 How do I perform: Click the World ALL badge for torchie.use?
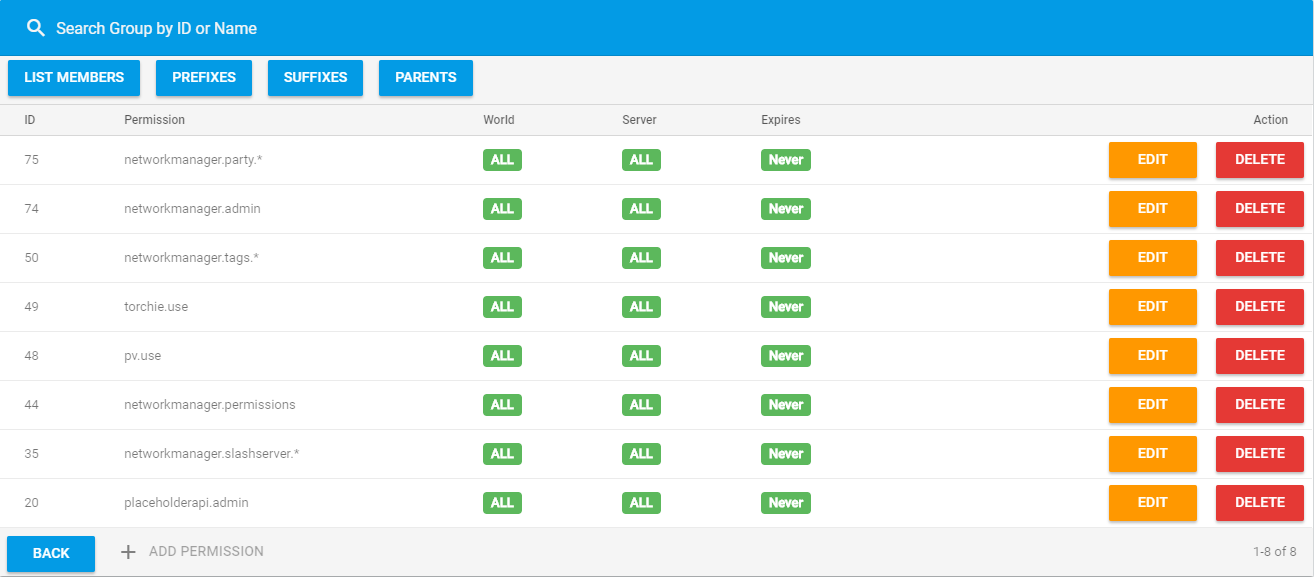[502, 307]
